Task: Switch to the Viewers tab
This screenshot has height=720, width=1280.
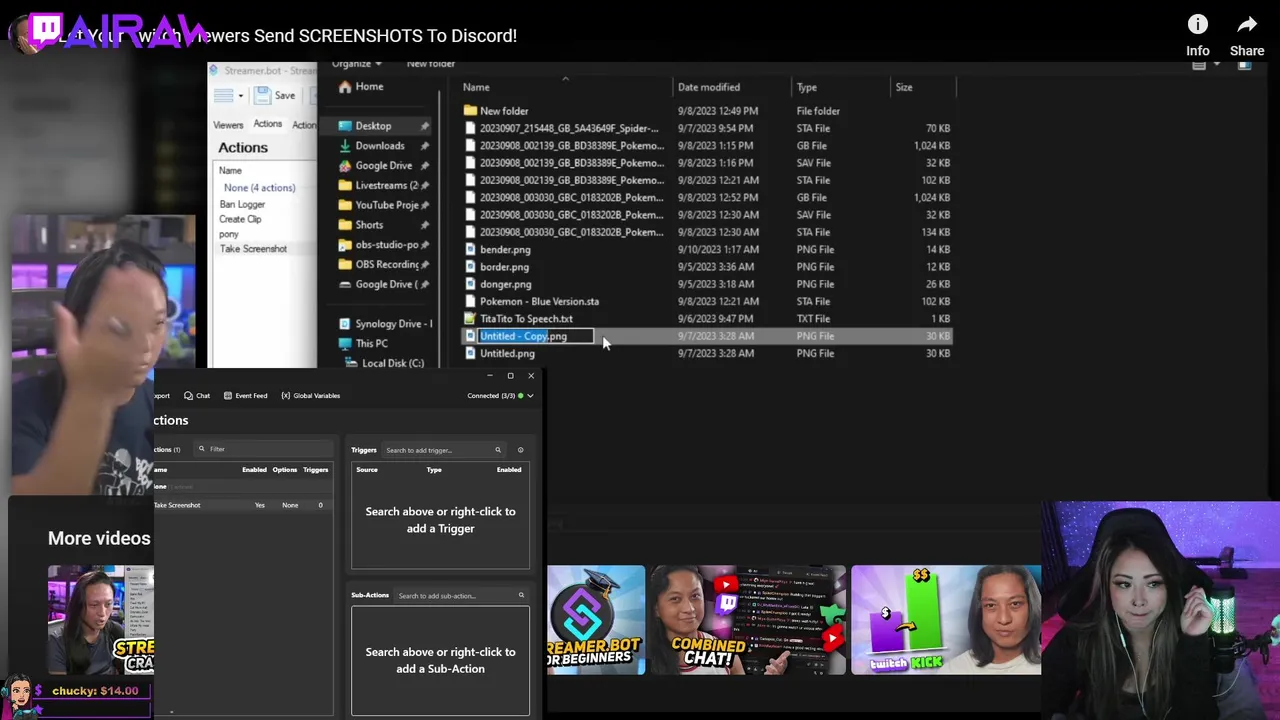Action: point(228,125)
